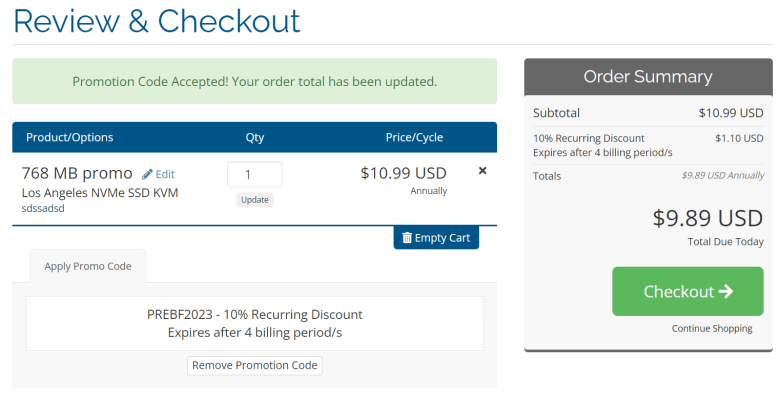Click the pencil Edit icon
This screenshot has width=780, height=407.
pyautogui.click(x=147, y=174)
